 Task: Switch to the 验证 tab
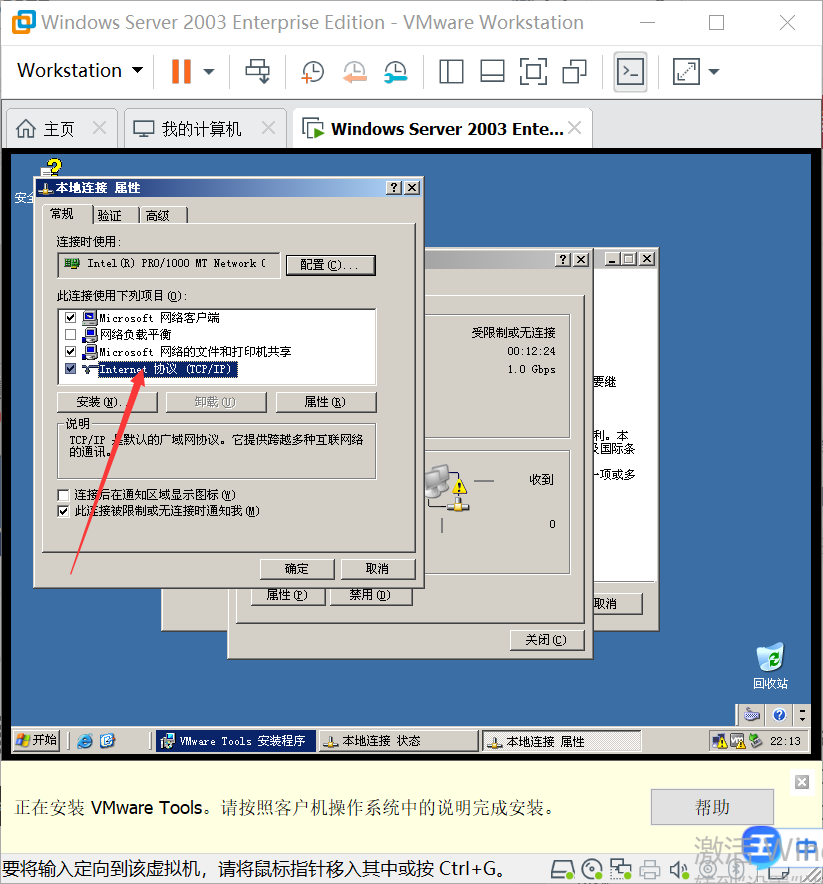pyautogui.click(x=112, y=214)
